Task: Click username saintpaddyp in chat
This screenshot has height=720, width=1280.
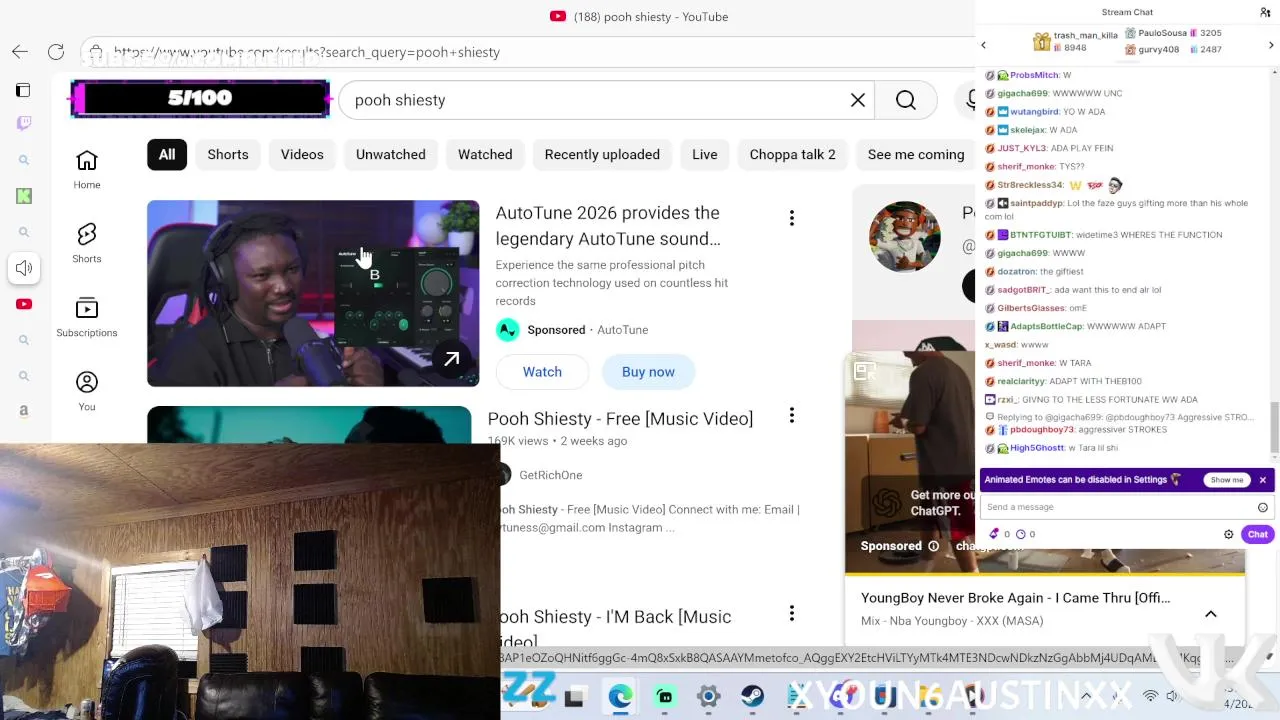Action: (x=1036, y=203)
